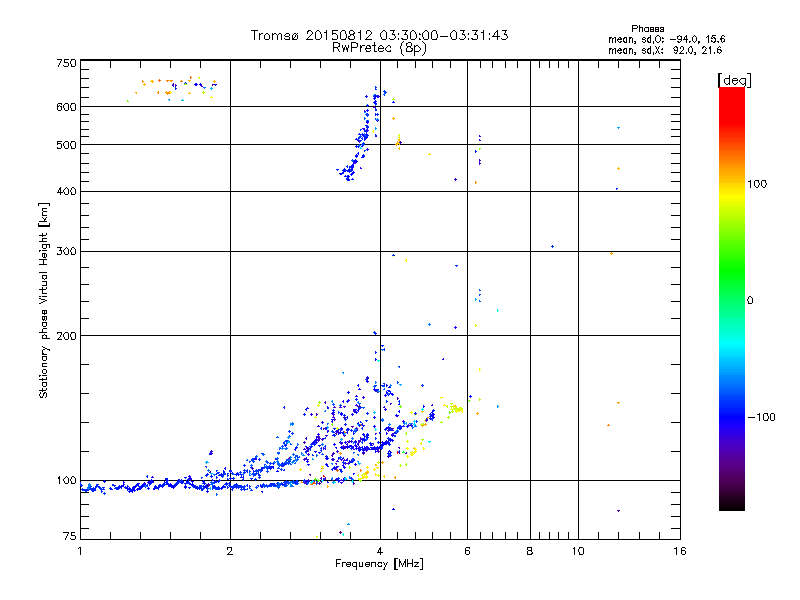Click the 'Phases' header text

(x=647, y=29)
